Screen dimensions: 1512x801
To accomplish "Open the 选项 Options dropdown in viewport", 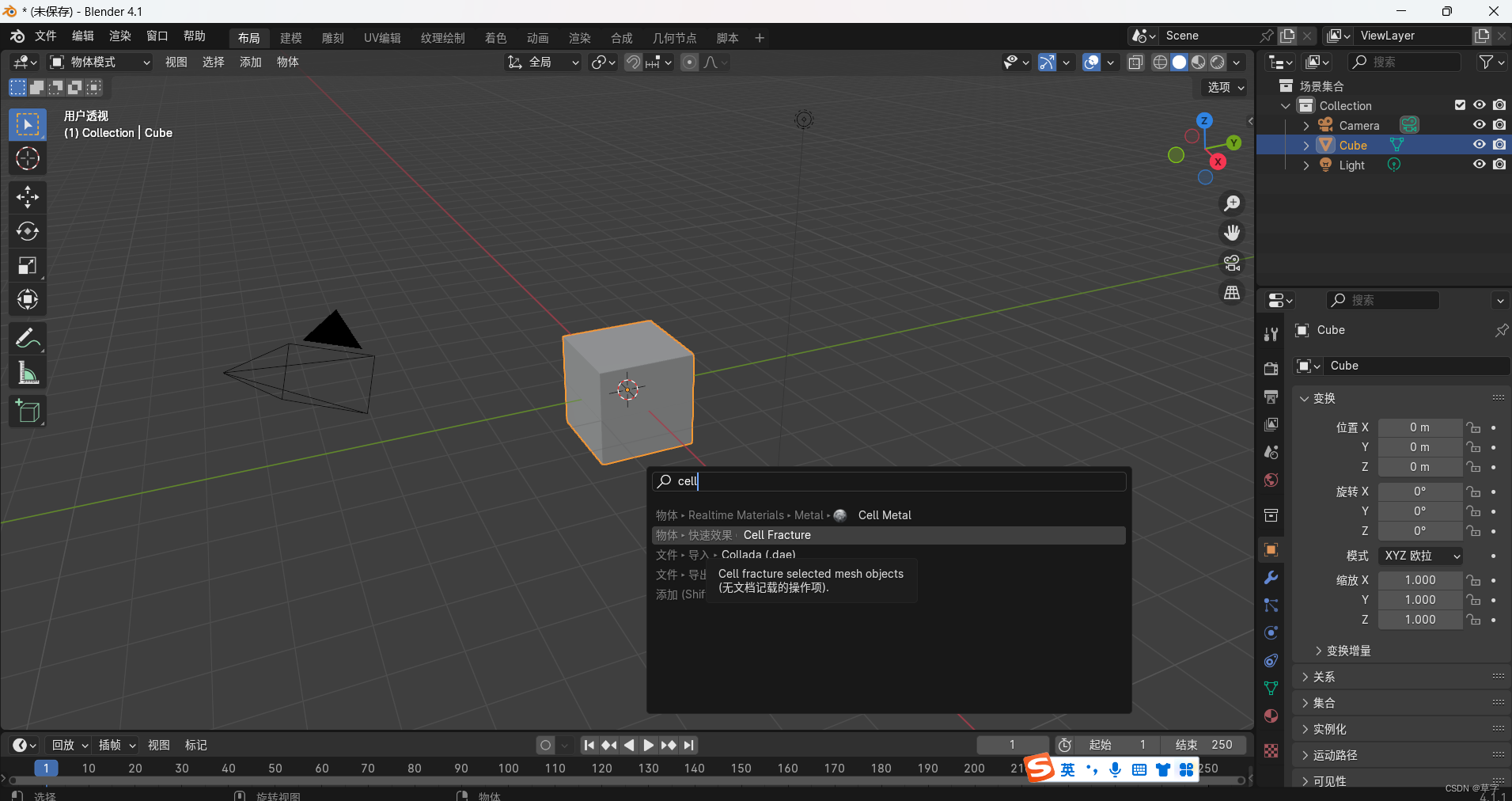I will point(1224,87).
